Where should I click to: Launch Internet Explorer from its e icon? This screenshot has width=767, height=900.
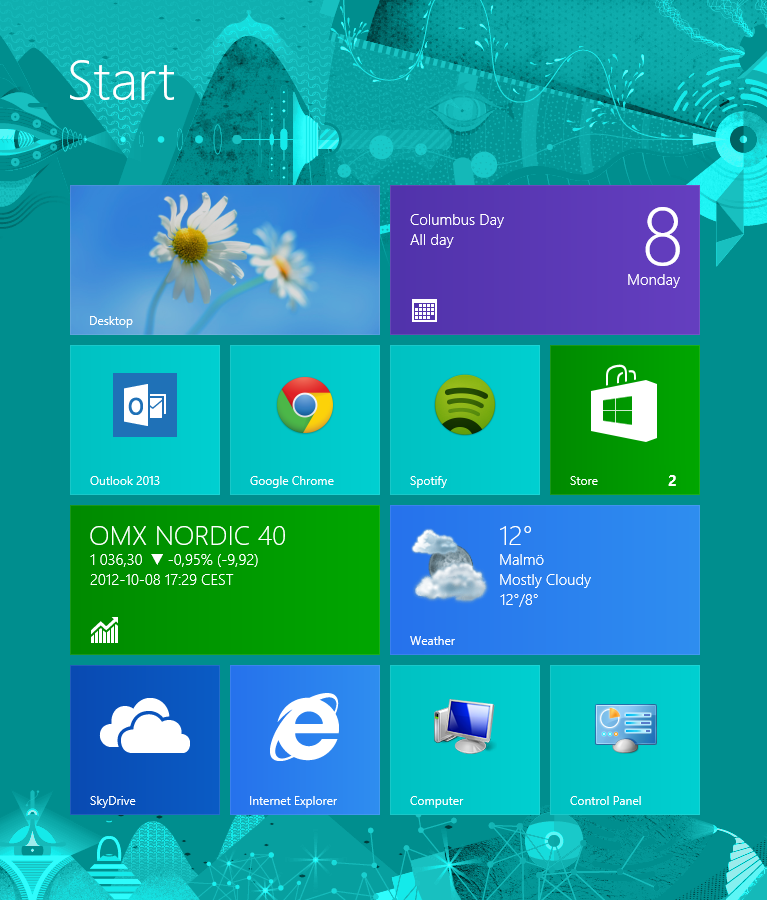point(305,727)
